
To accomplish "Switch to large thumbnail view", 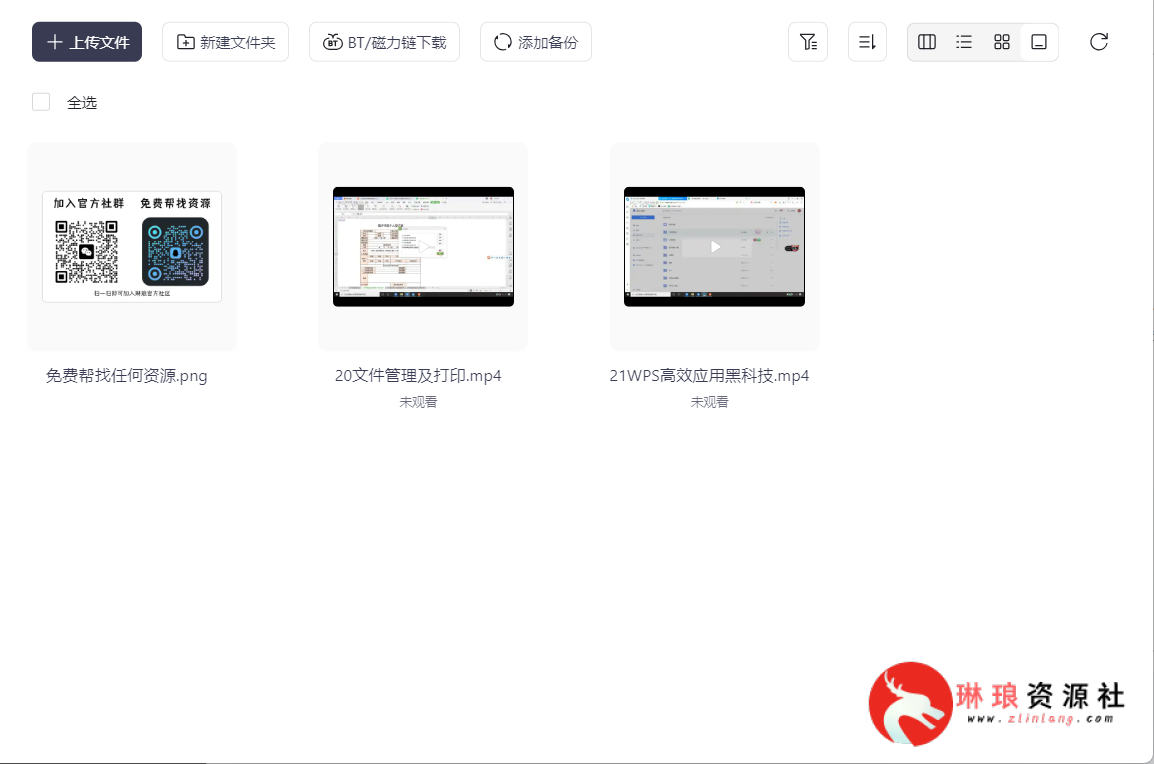I will (x=1039, y=42).
